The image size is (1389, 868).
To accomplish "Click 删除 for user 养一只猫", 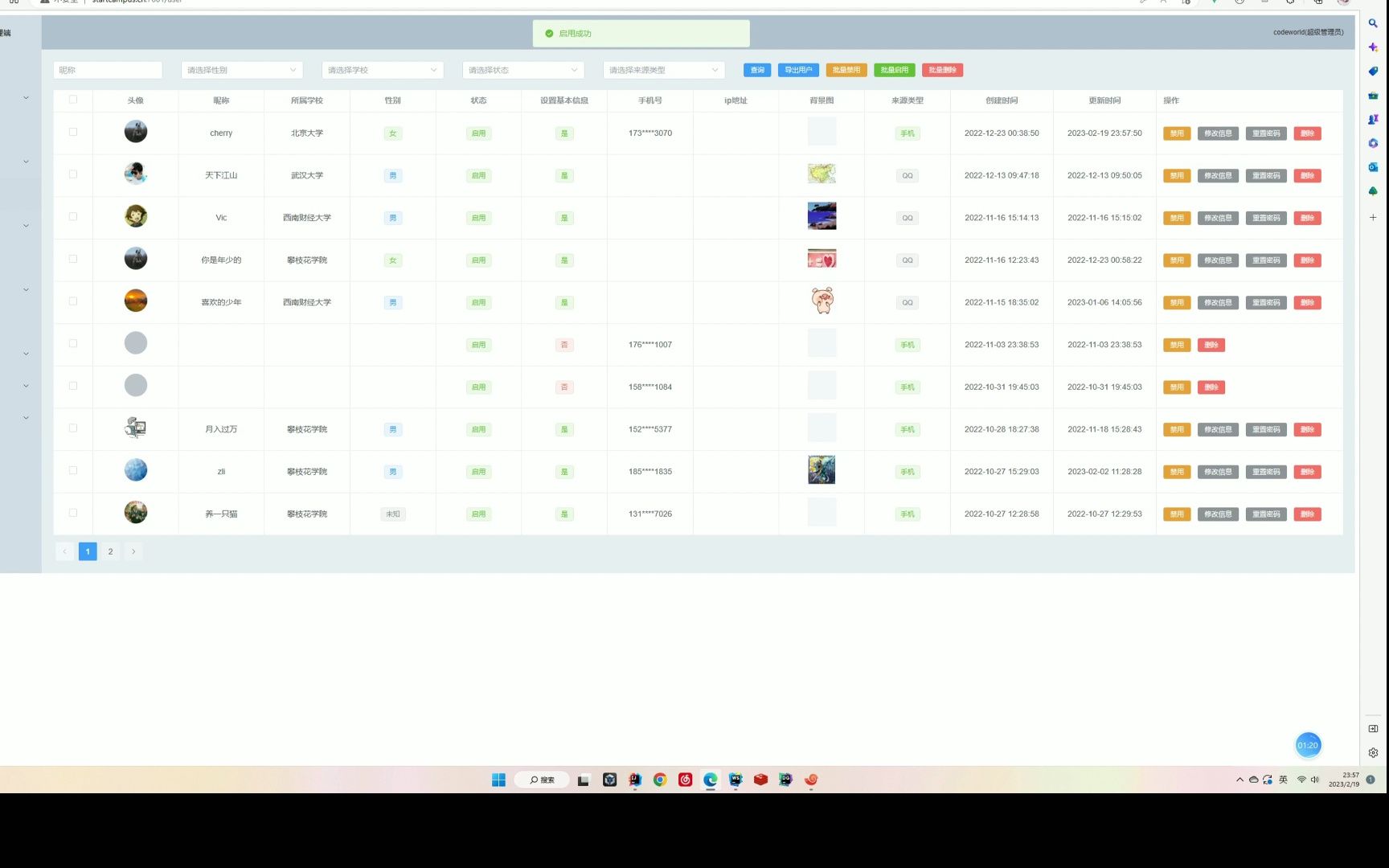I will coord(1308,514).
